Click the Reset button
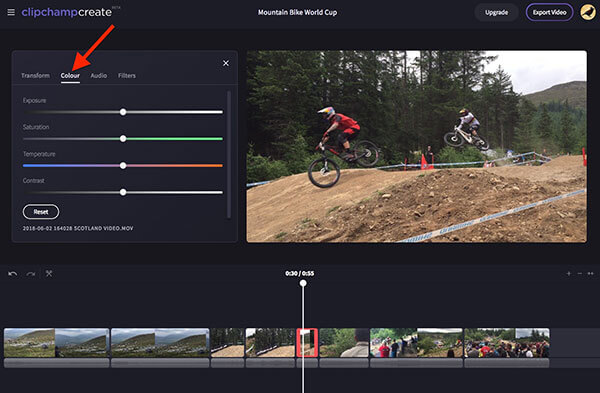 [x=41, y=212]
